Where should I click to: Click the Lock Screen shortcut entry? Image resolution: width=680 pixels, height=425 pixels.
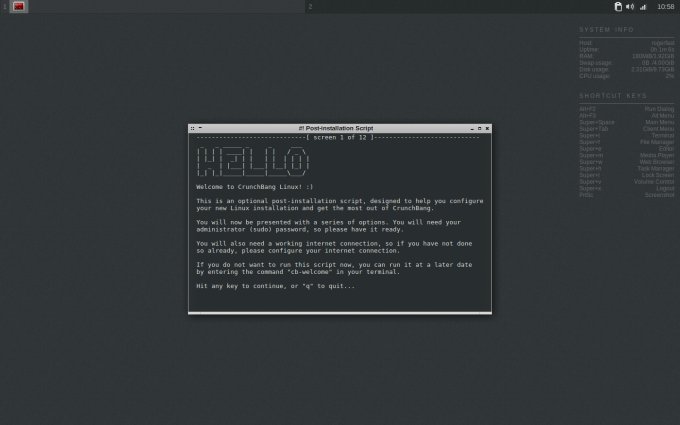(x=627, y=175)
